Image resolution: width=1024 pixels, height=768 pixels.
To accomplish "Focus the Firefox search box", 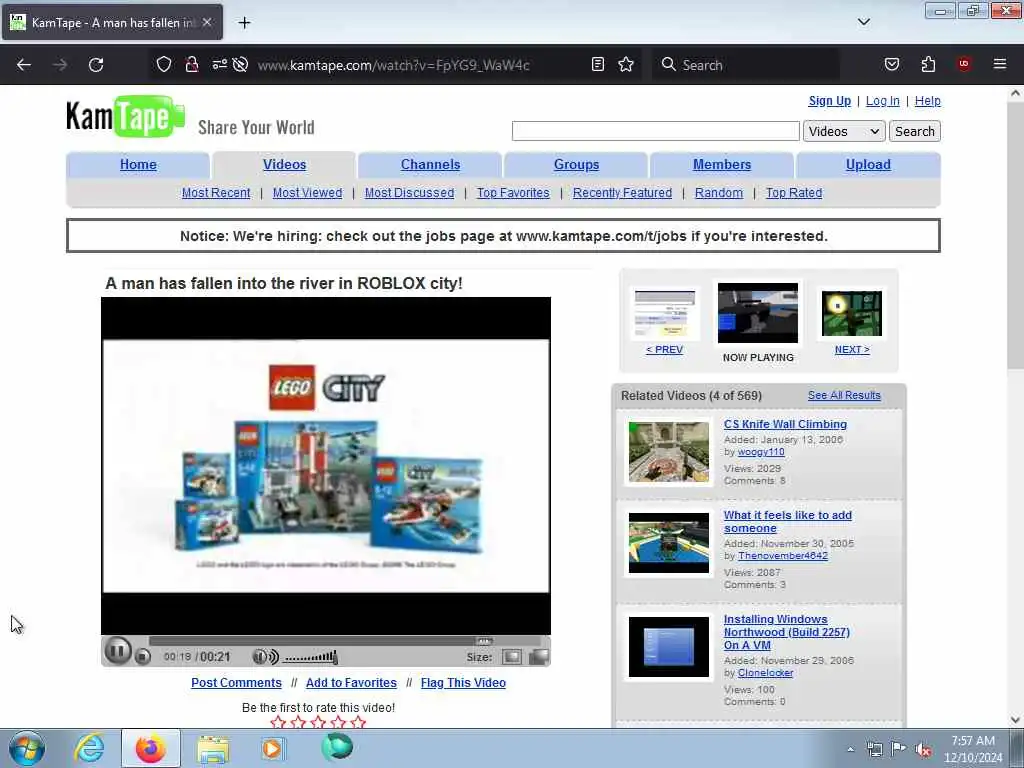I will point(746,65).
